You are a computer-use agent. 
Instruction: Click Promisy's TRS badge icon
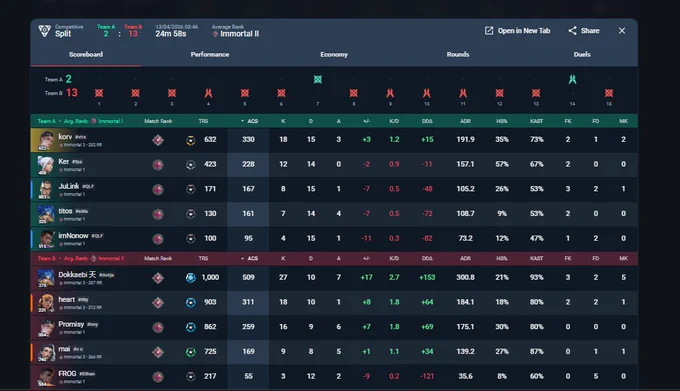(x=190, y=327)
